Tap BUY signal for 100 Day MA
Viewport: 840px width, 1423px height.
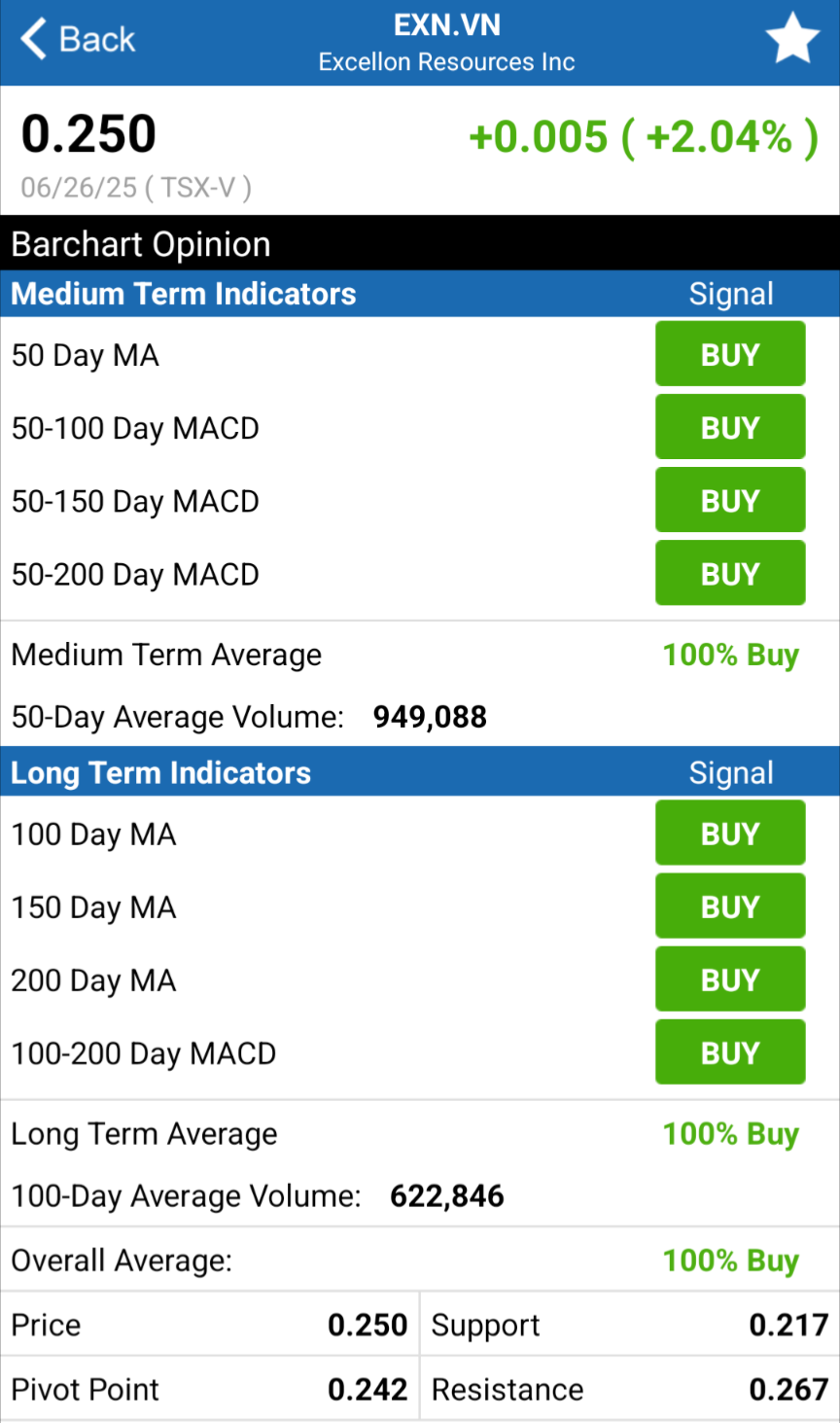(730, 833)
